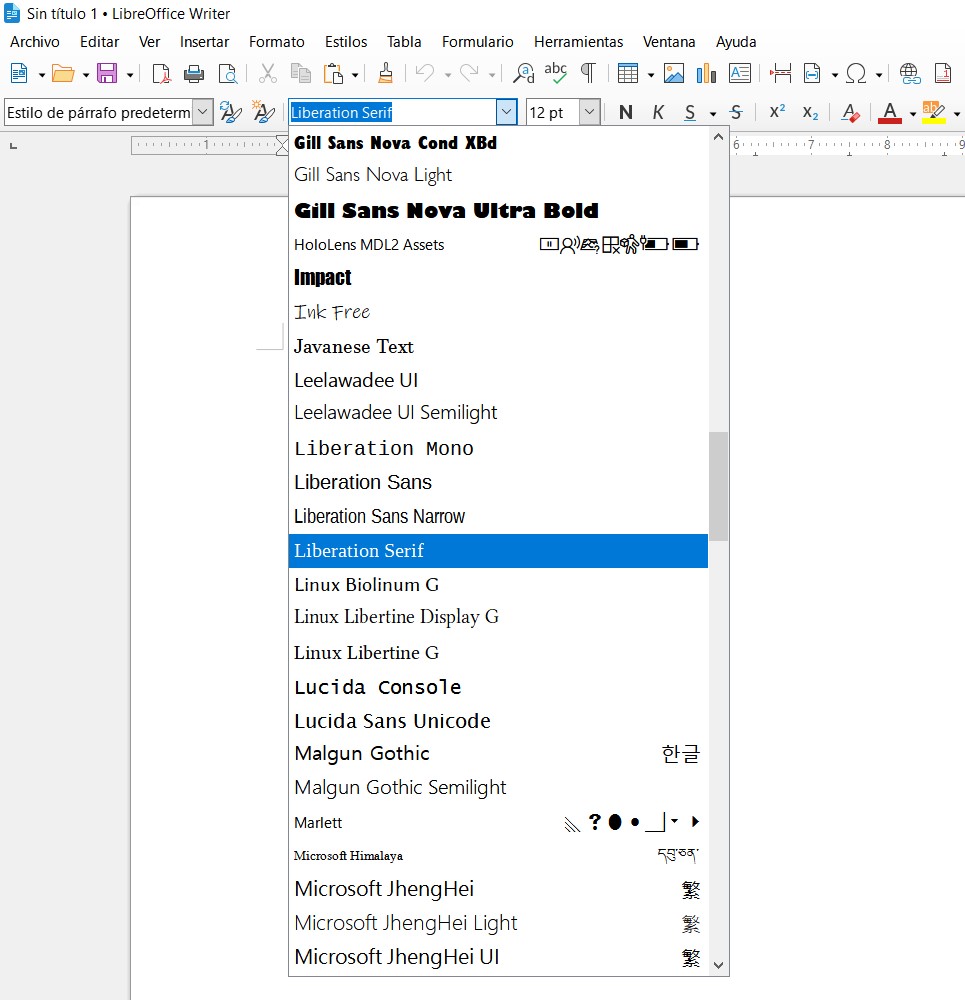965x1000 pixels.
Task: Open the Ayuda menu
Action: click(x=736, y=42)
